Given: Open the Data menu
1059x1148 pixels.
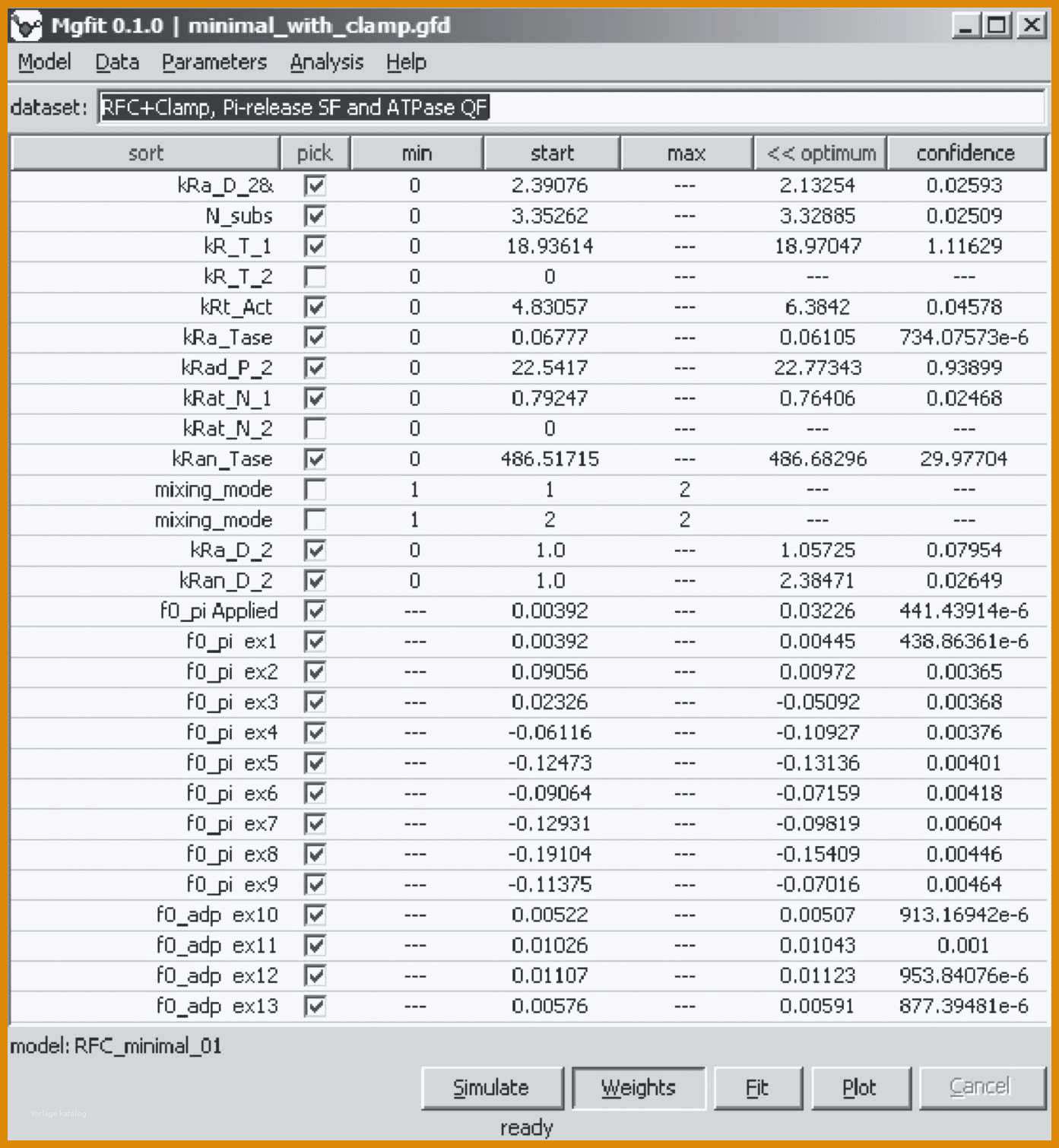Looking at the screenshot, I should click(x=117, y=62).
